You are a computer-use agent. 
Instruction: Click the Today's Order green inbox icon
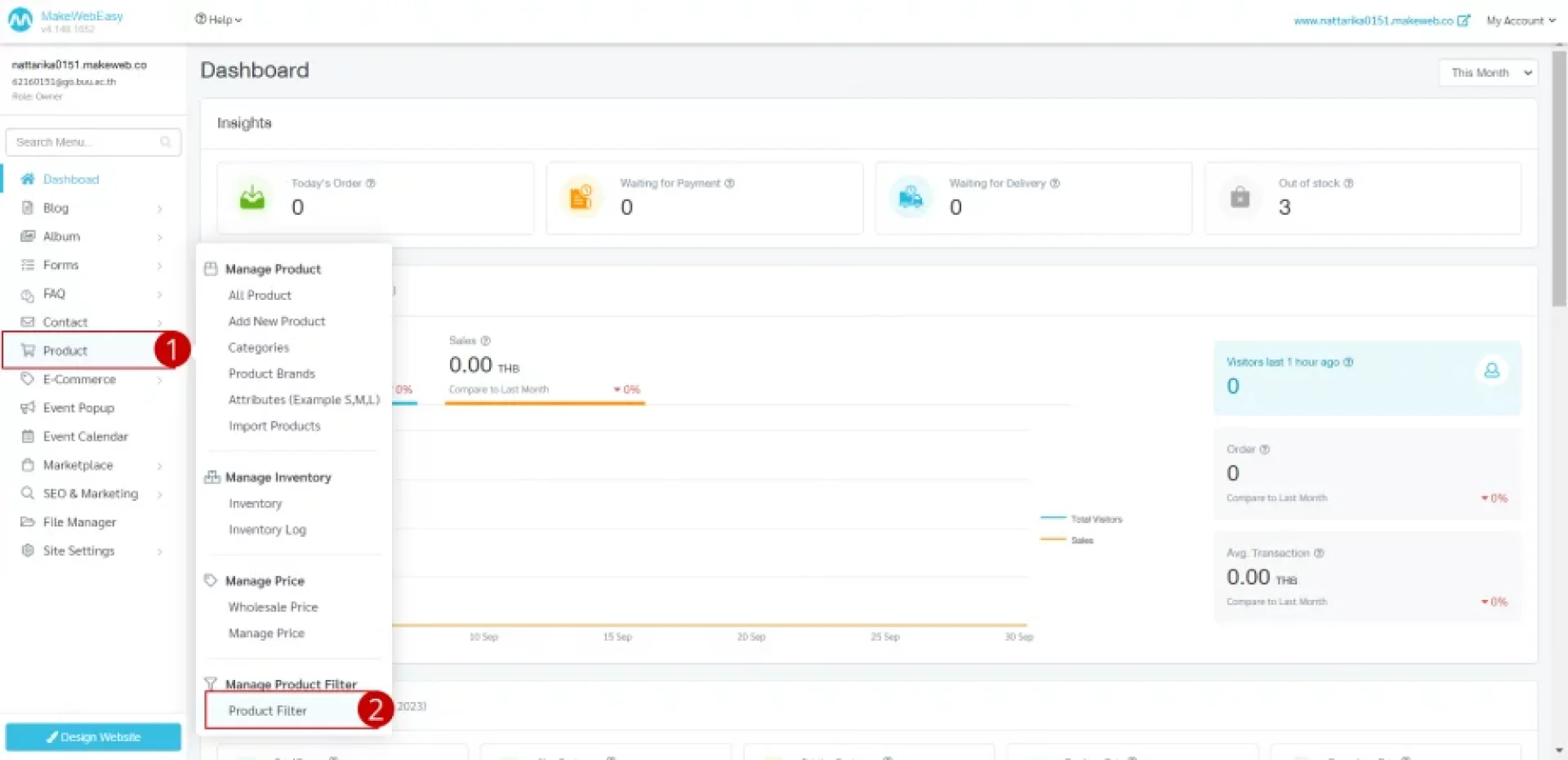252,197
